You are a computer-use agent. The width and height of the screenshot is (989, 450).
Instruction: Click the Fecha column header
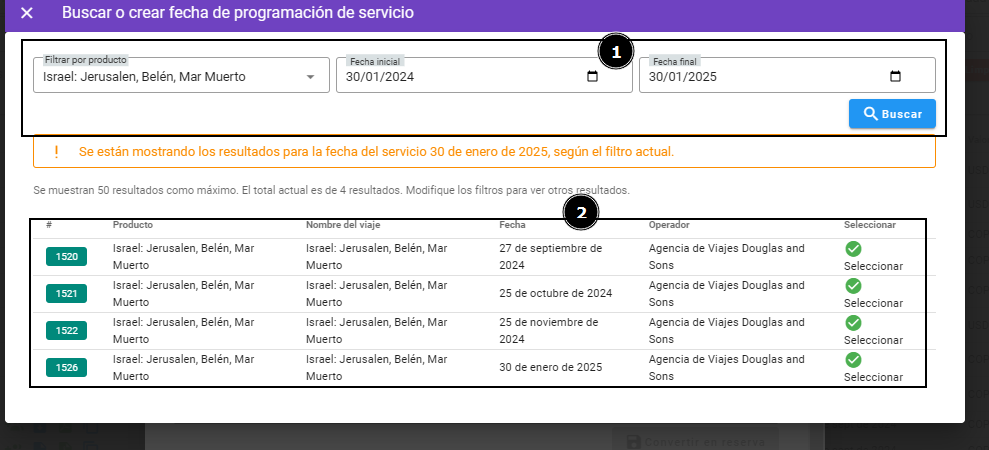click(511, 225)
